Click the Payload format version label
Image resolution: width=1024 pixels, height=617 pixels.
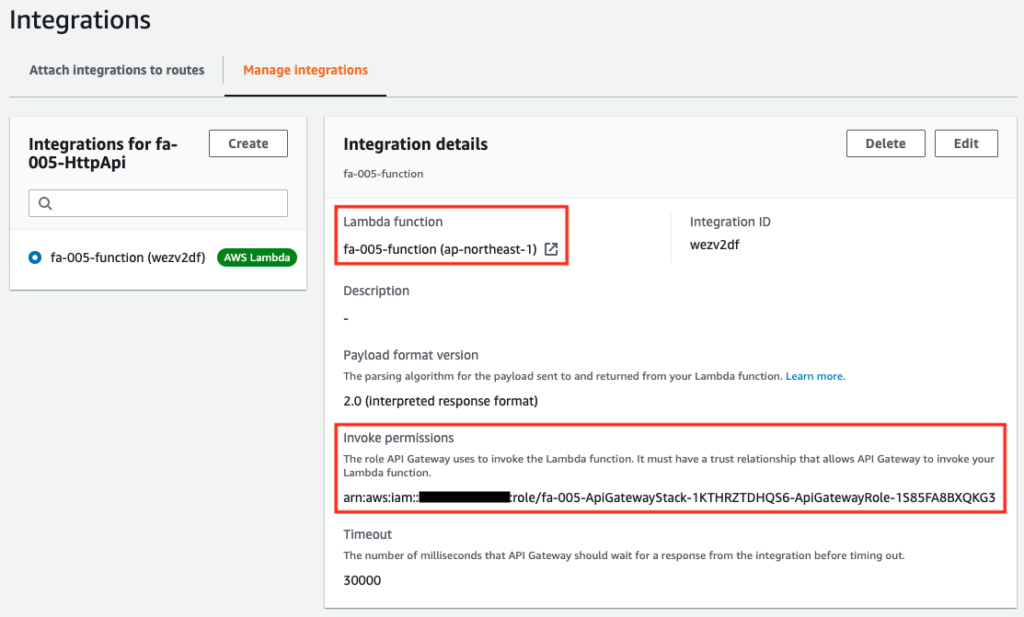click(x=411, y=355)
